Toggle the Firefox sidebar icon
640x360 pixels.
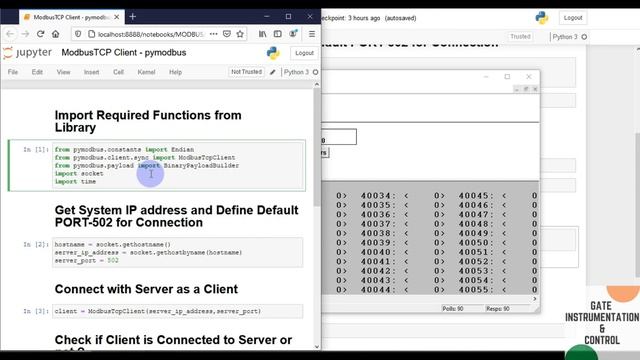point(278,34)
